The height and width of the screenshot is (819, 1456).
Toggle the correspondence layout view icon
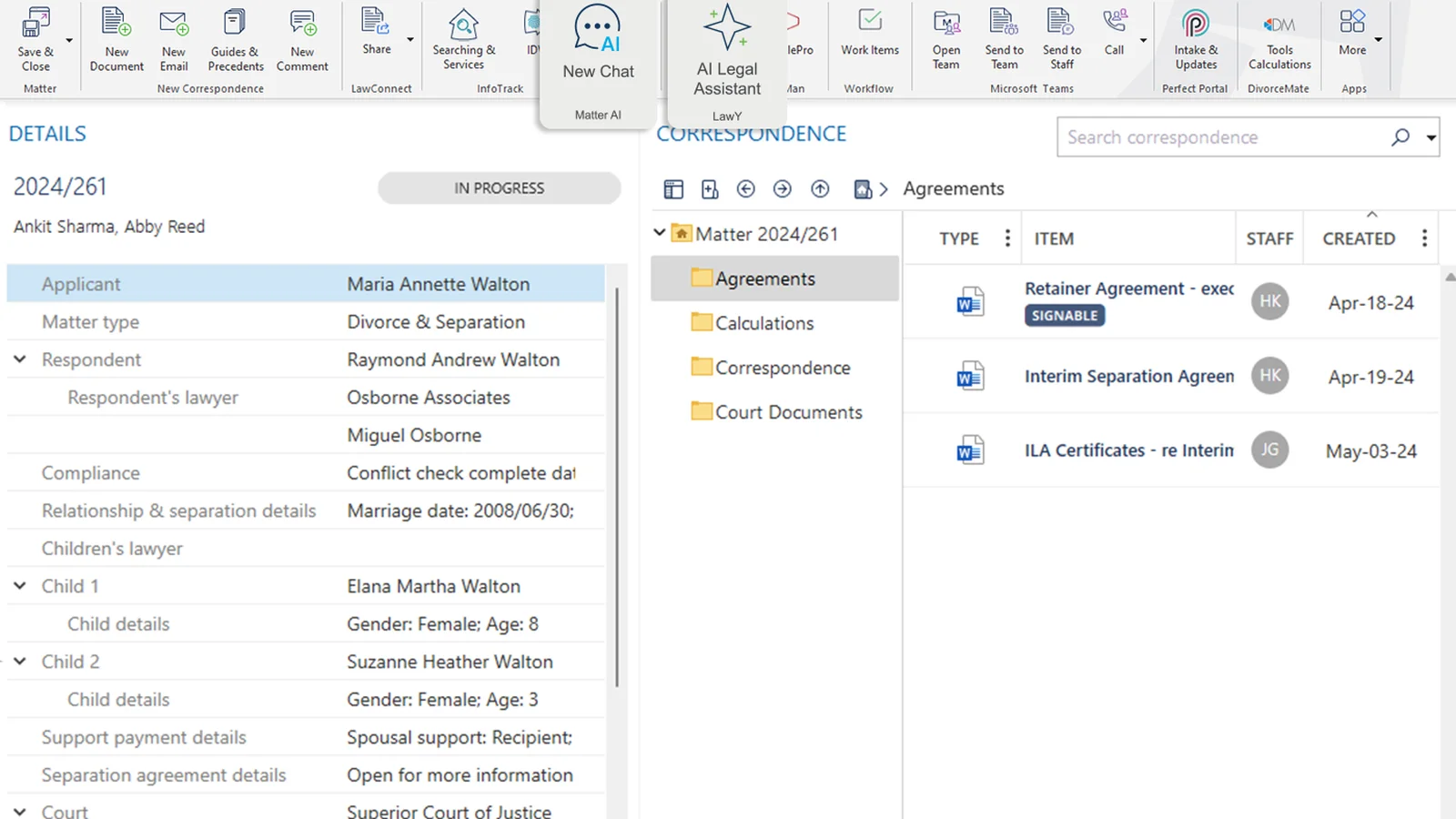pos(673,189)
